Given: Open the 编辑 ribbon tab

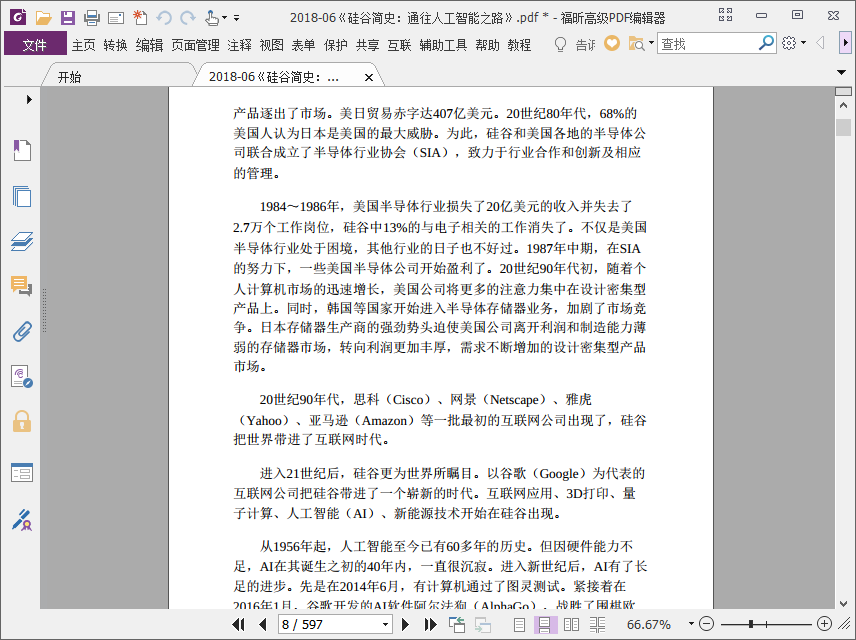Looking at the screenshot, I should (x=149, y=45).
